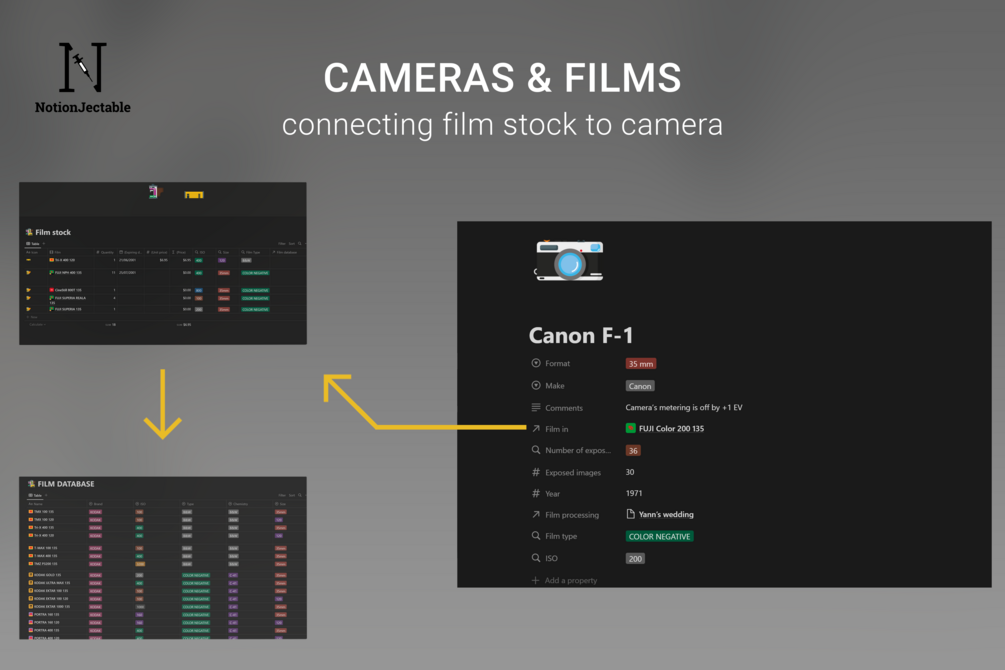Screen dimensions: 1005x670
Task: Add a New row in Film stock
Action: click(x=31, y=317)
